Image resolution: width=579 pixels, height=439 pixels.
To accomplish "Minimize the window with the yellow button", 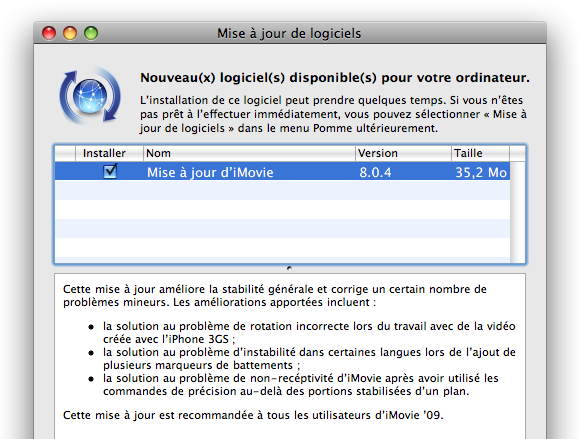I will click(70, 33).
